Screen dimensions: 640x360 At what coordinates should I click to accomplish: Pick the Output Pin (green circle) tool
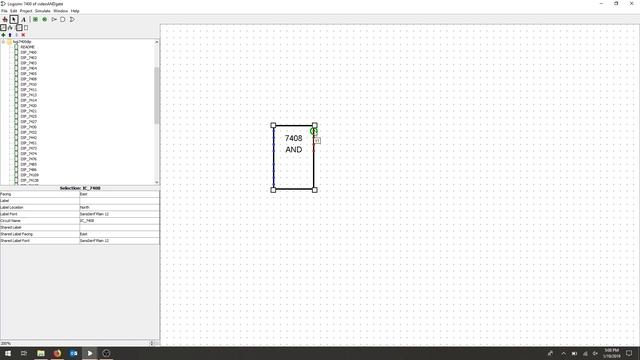pyautogui.click(x=44, y=19)
